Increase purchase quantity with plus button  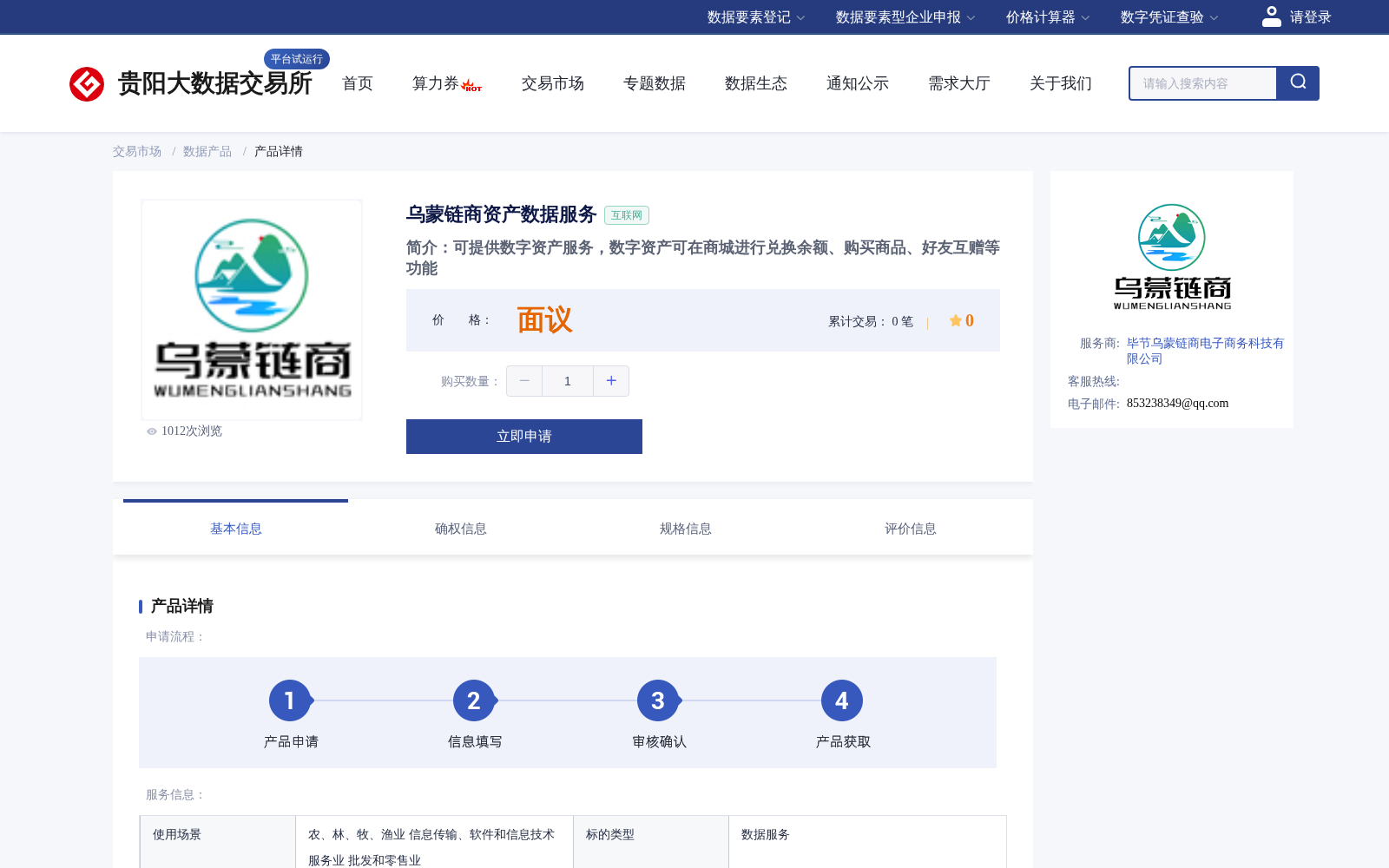click(x=611, y=381)
